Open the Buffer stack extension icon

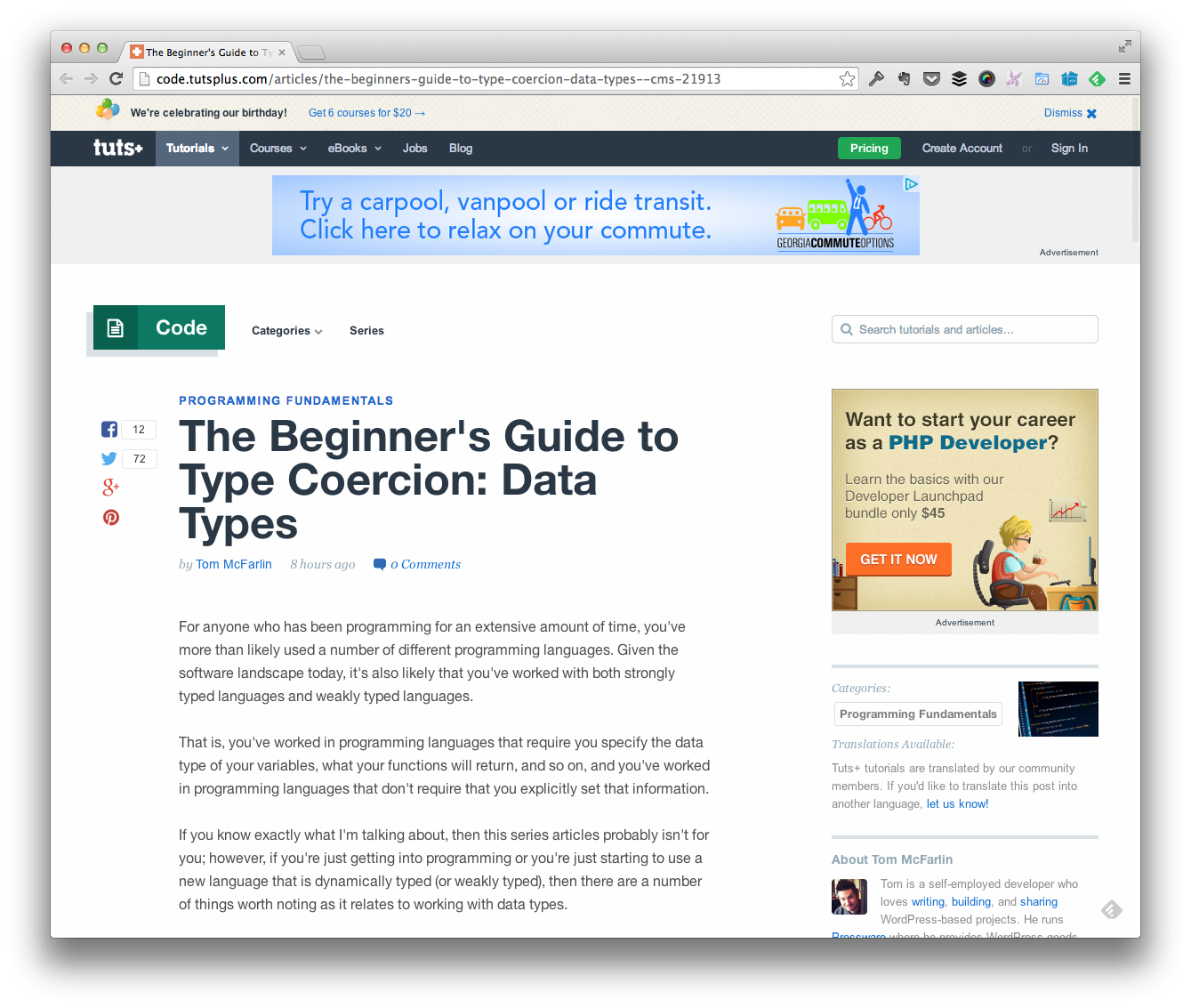click(x=959, y=78)
